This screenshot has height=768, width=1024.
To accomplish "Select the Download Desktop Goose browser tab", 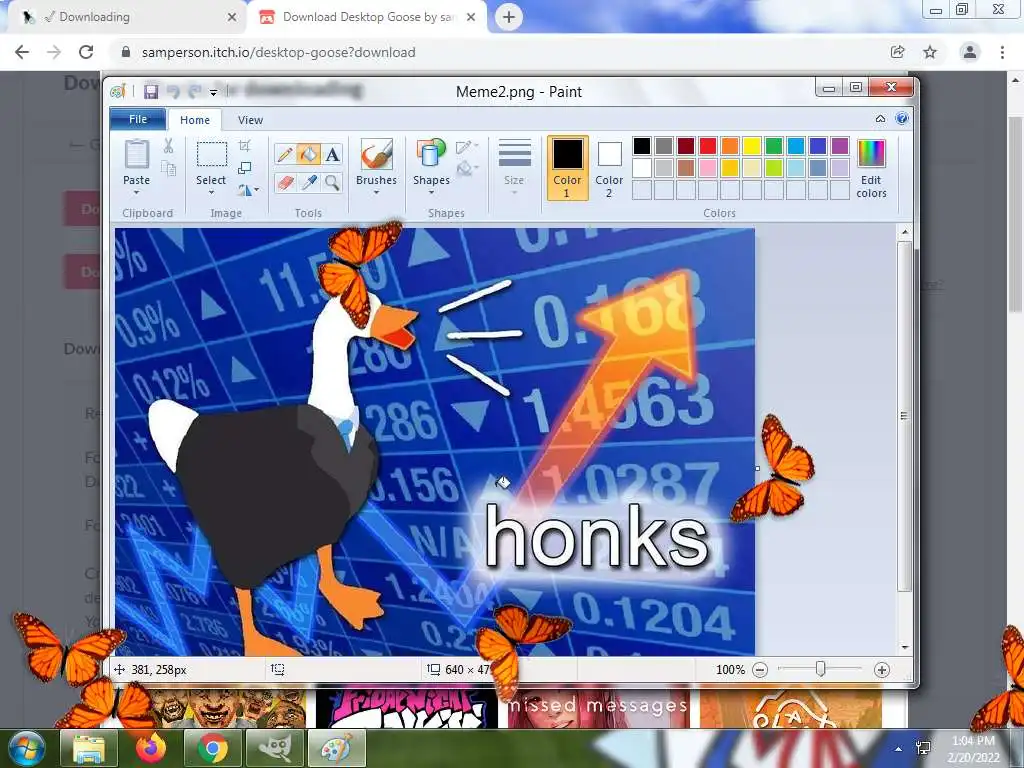I will 366,17.
